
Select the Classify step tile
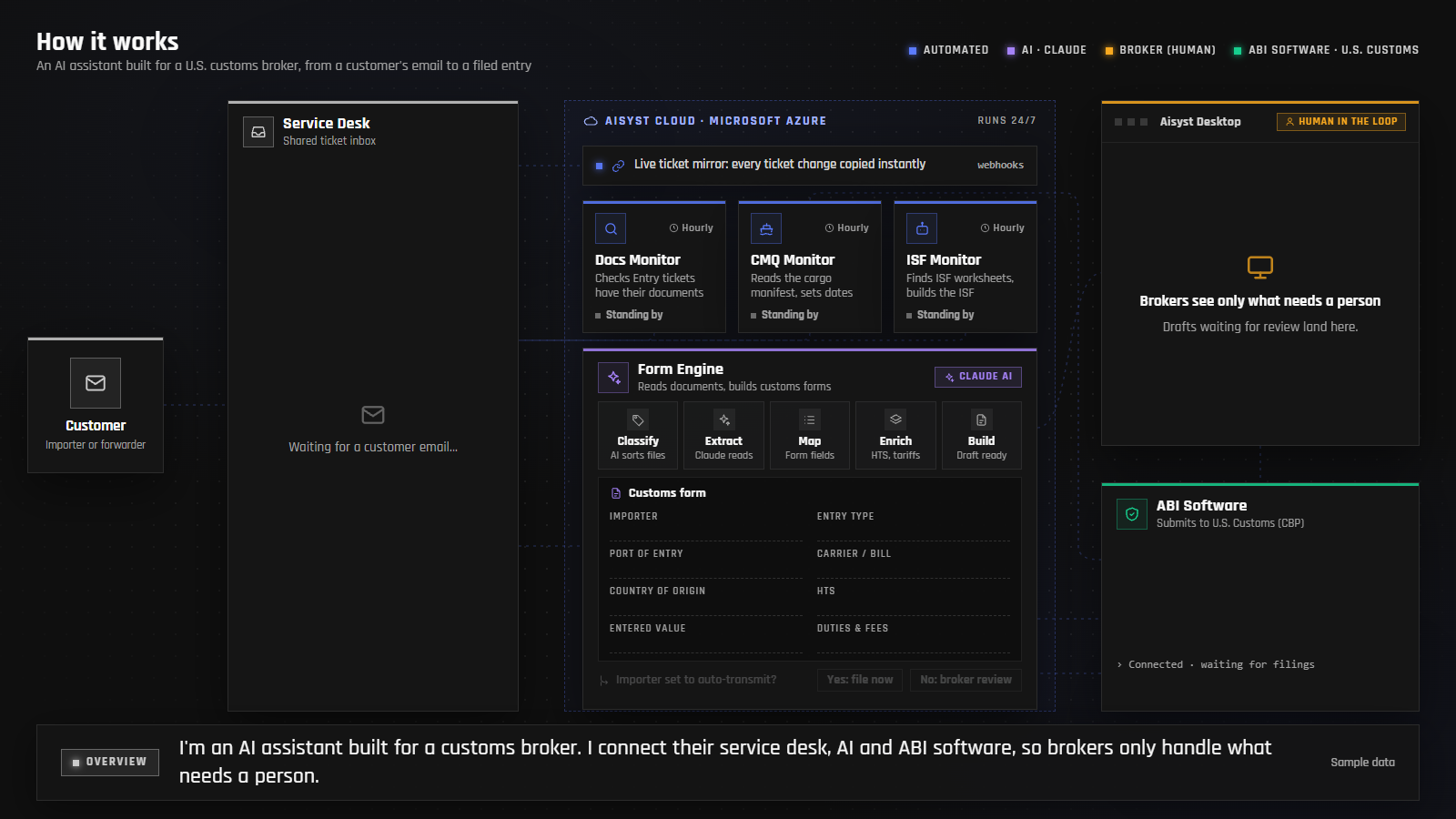tap(638, 435)
